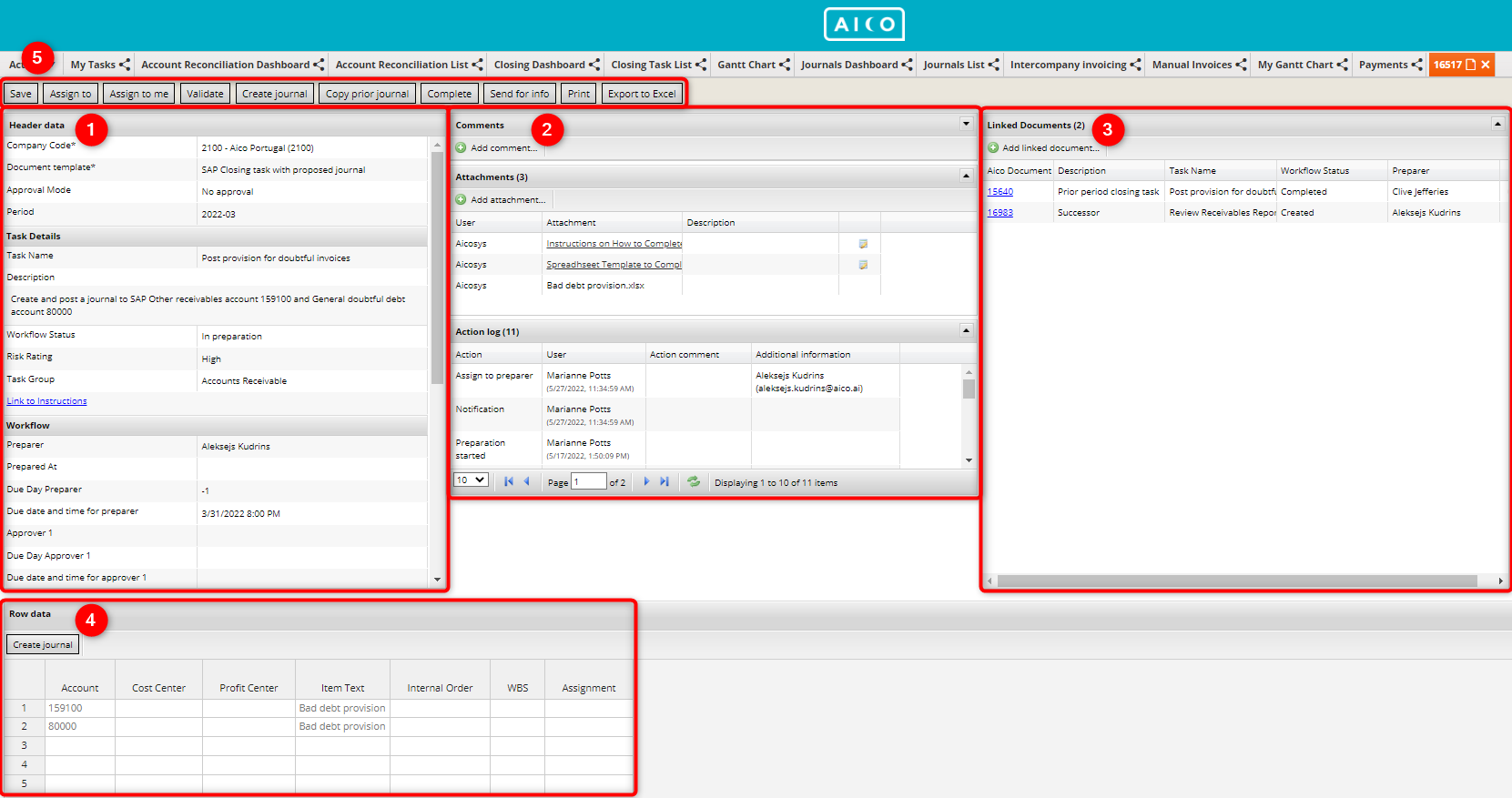Screen dimensions: 1512x798
Task: Click Action log scrollbar down arrow
Action: [969, 460]
